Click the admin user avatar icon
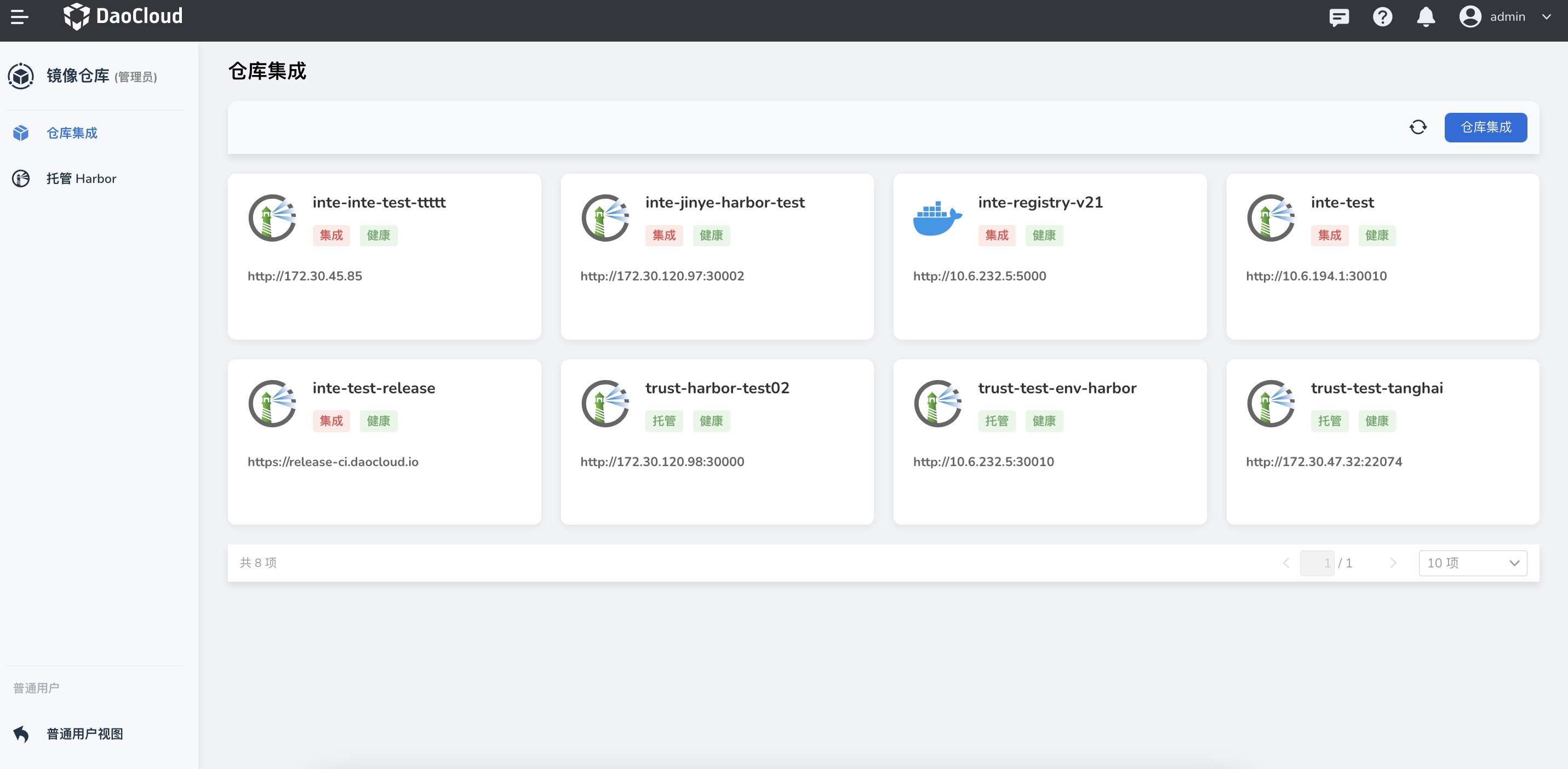 (x=1470, y=17)
